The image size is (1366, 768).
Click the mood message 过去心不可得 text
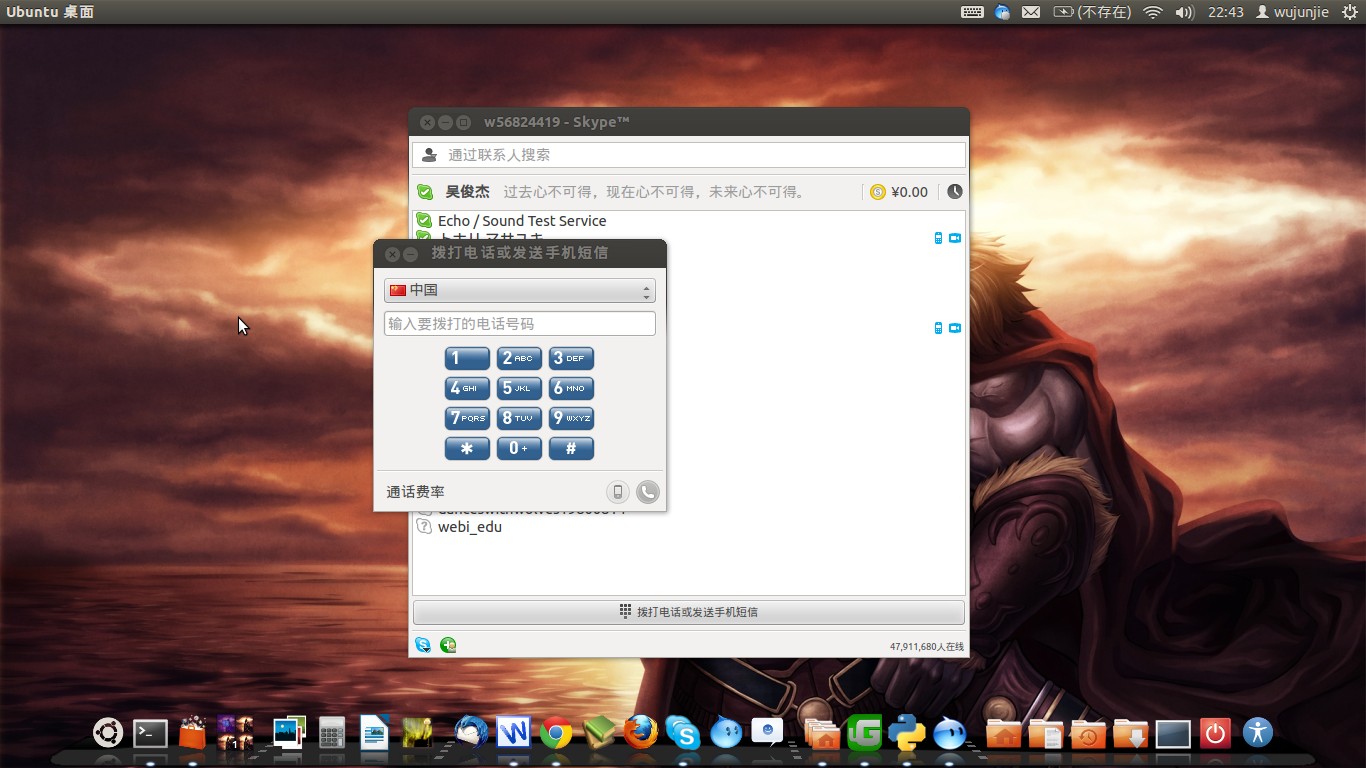point(655,192)
